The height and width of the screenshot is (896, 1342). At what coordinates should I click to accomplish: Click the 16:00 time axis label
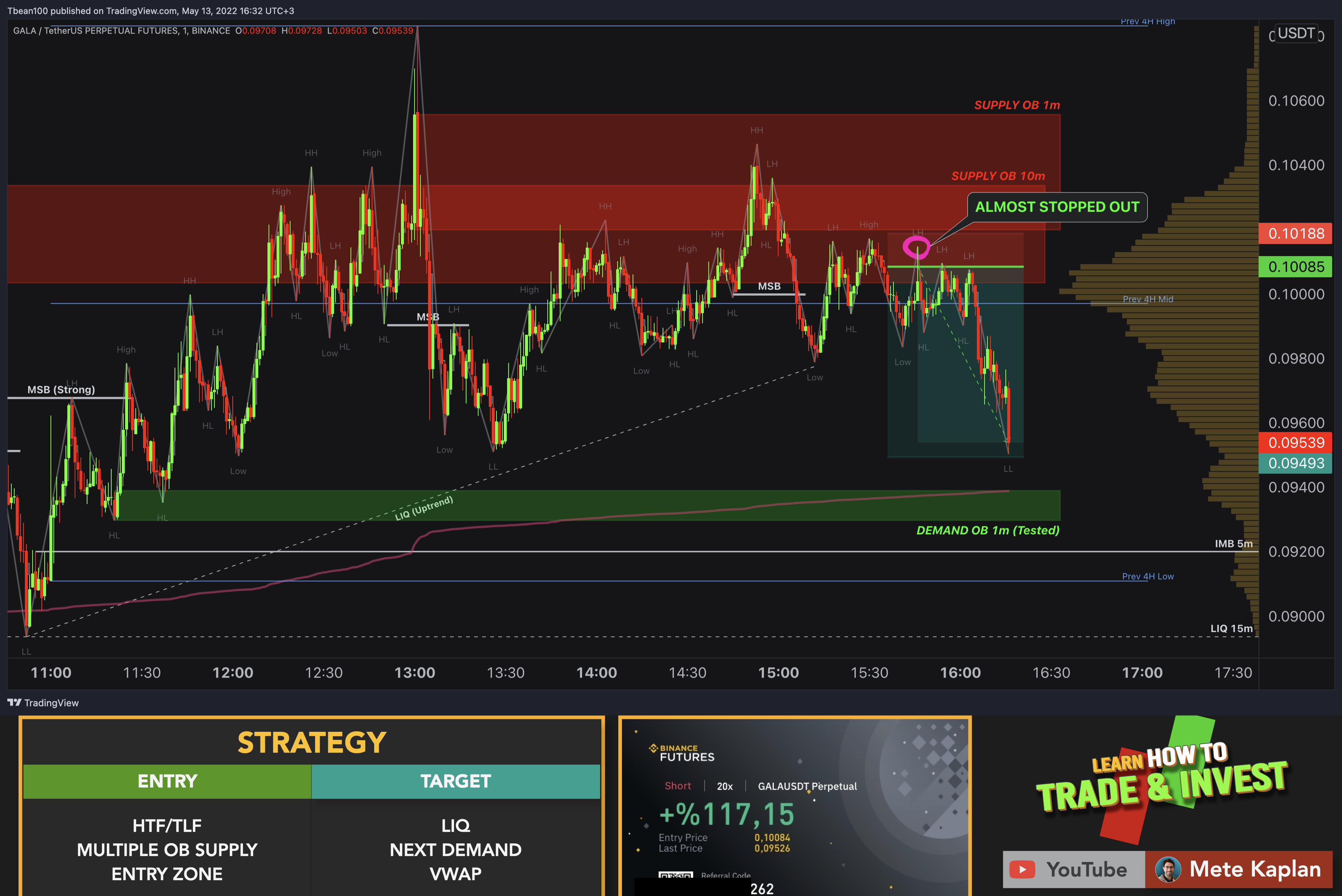coord(960,673)
